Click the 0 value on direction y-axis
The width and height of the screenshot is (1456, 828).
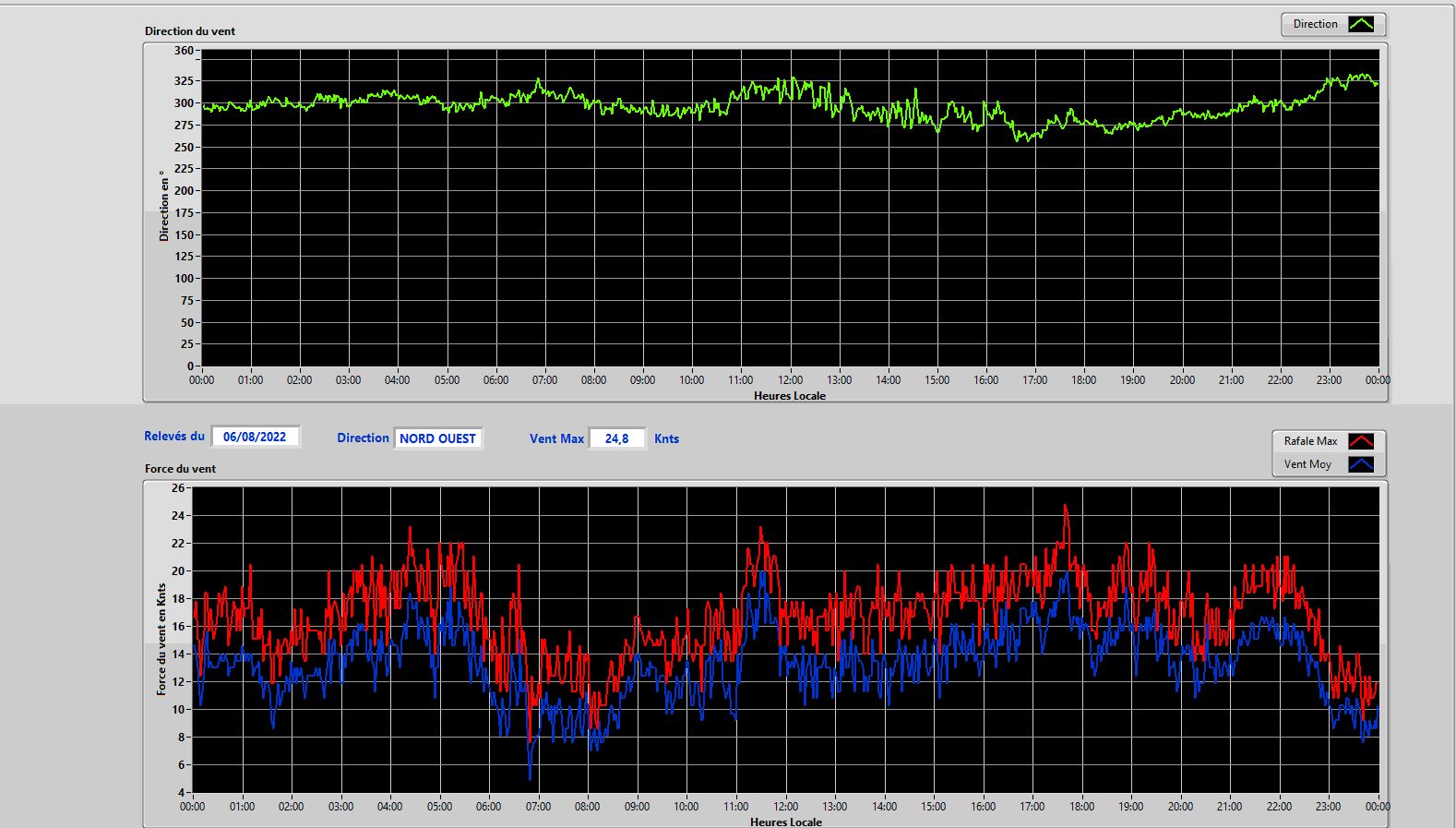pyautogui.click(x=191, y=366)
